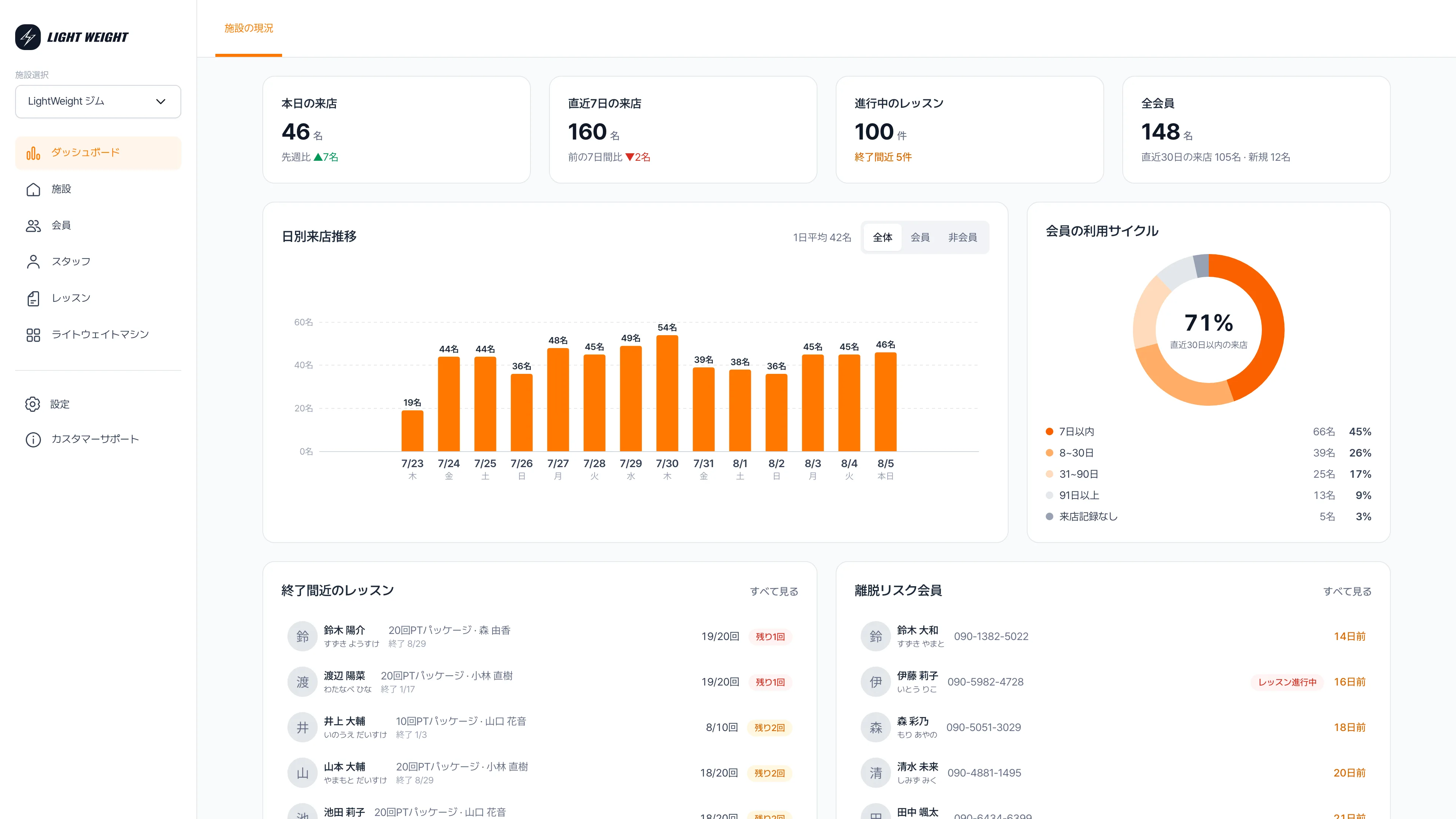Click the 会員 people icon
The image size is (1456, 819).
click(33, 226)
